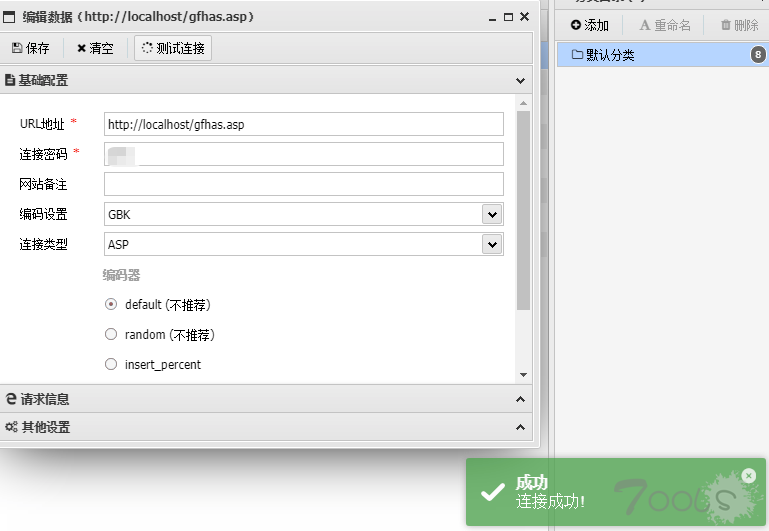Click the 清空 (Clear) toolbar button

pyautogui.click(x=96, y=48)
